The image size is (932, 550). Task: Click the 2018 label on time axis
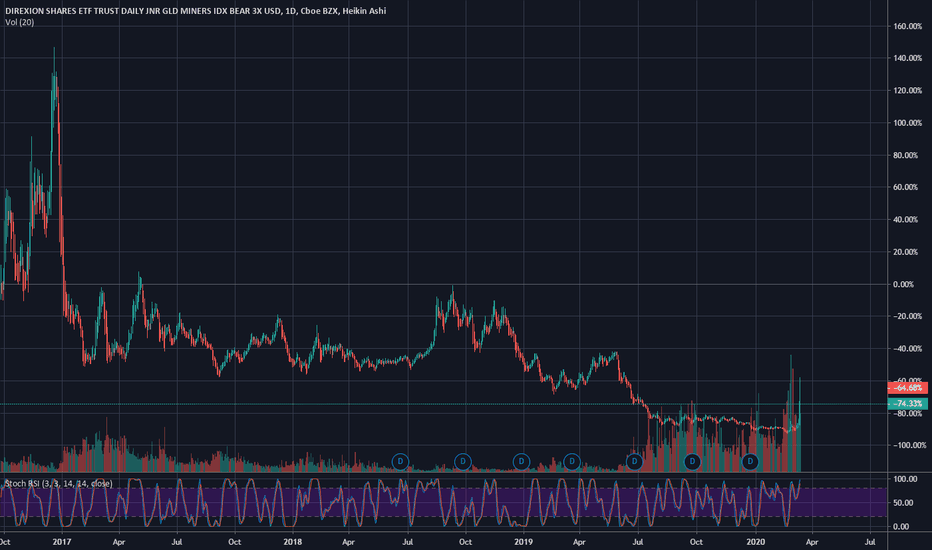point(292,542)
